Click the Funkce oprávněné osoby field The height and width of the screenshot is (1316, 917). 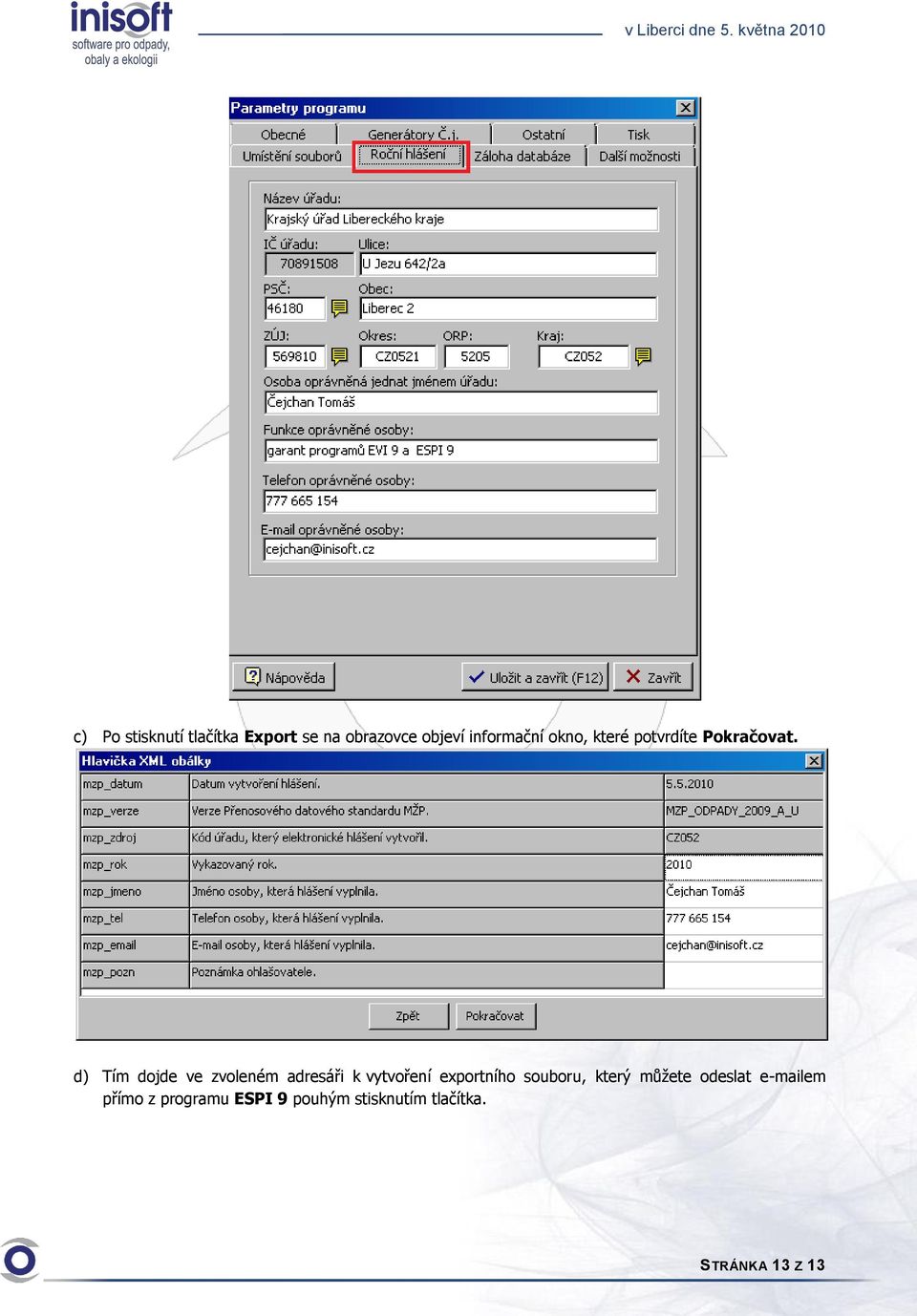460,451
